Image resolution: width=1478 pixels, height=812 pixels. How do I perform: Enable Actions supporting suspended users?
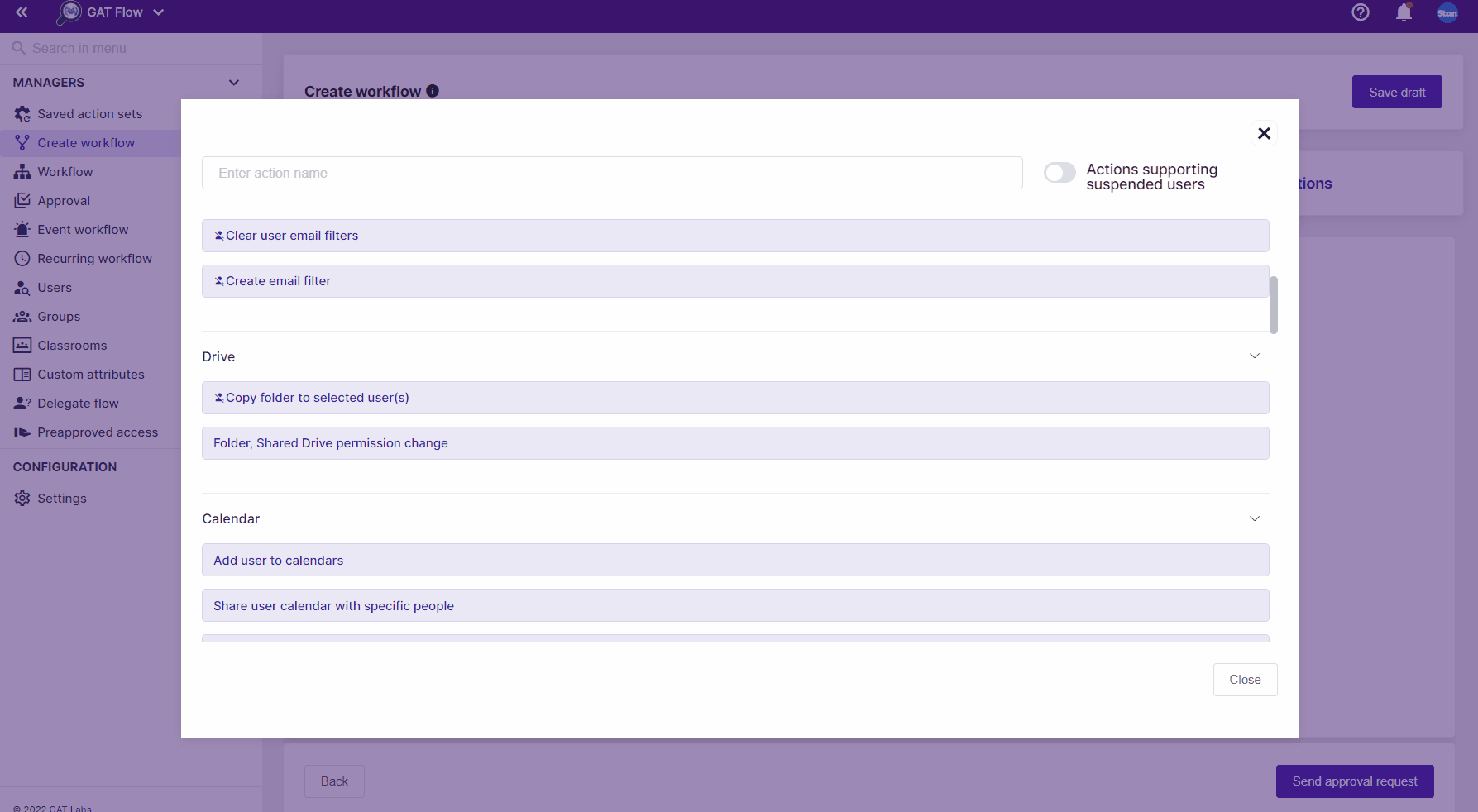(x=1059, y=173)
